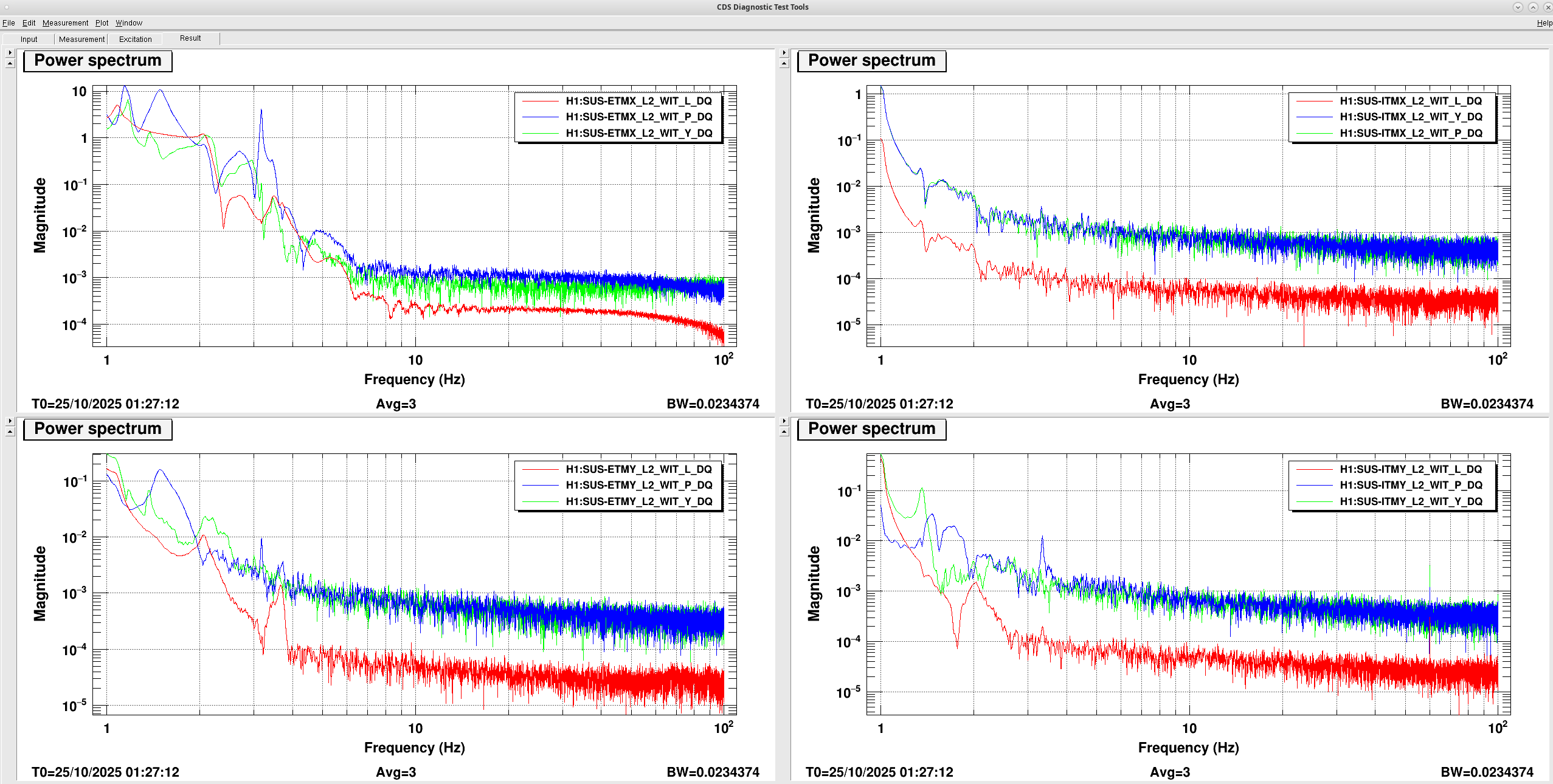Open the Edit menu
The height and width of the screenshot is (784, 1553).
pyautogui.click(x=29, y=23)
